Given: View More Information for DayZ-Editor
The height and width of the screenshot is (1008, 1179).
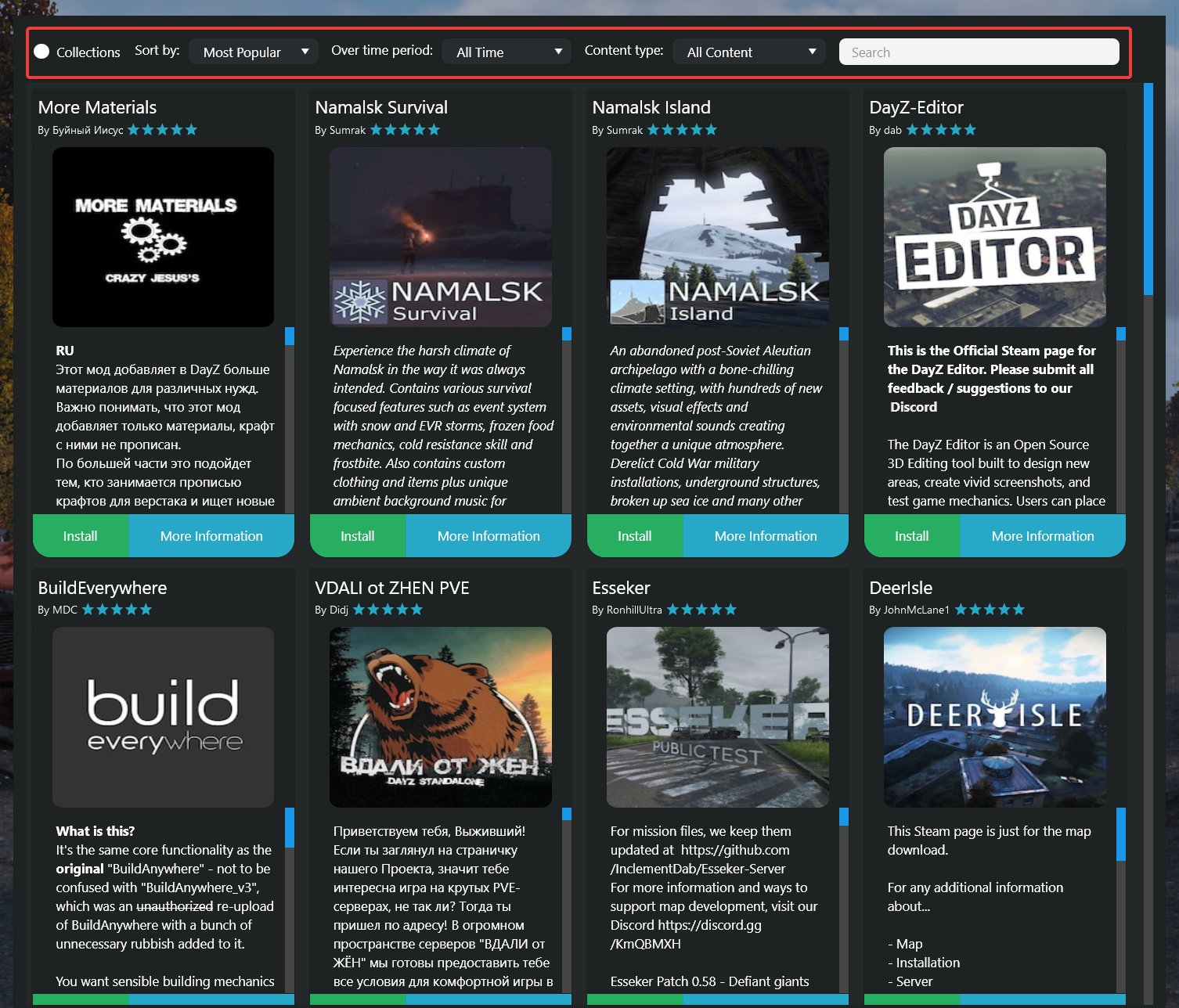Looking at the screenshot, I should pyautogui.click(x=1043, y=536).
